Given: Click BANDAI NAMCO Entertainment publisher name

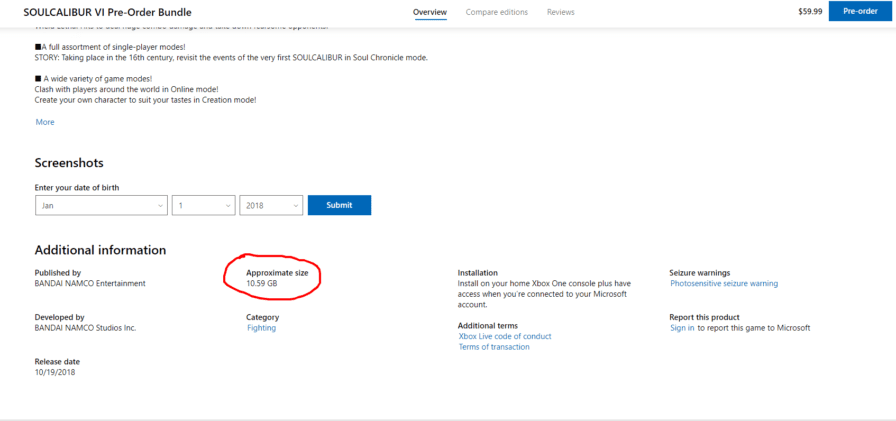Looking at the screenshot, I should 90,283.
